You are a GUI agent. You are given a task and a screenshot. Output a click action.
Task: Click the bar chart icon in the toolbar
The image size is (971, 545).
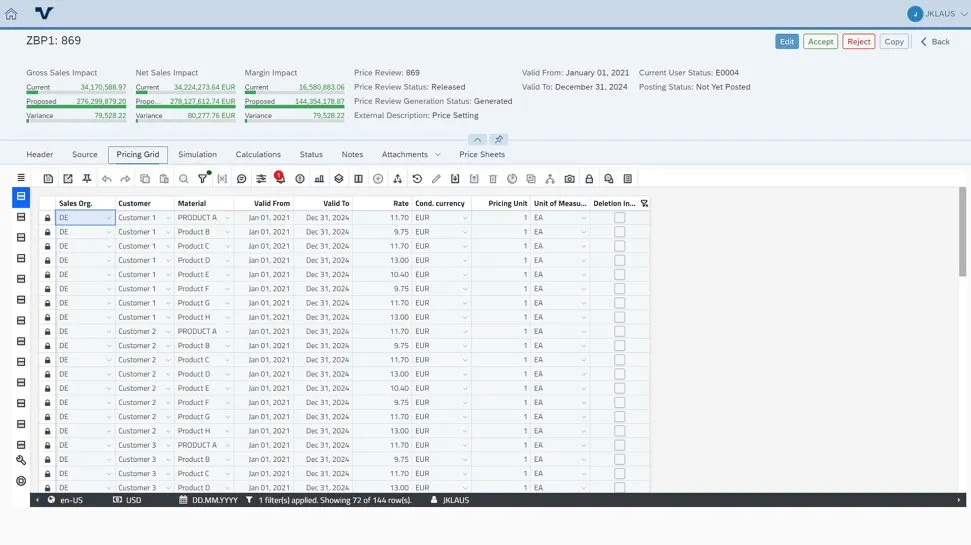[x=319, y=179]
